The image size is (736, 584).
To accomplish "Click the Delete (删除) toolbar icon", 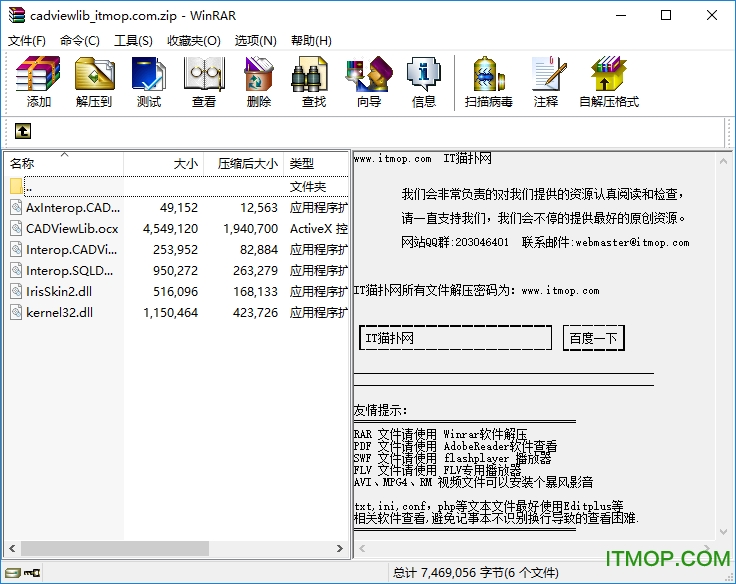I will (x=259, y=74).
